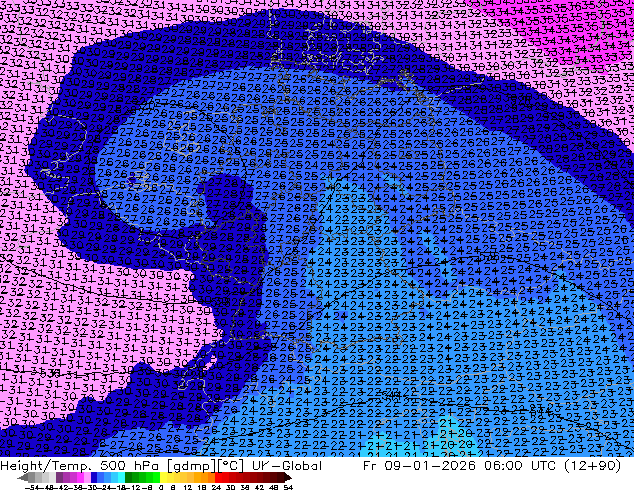The width and height of the screenshot is (634, 490).
Task: Click the '24' legend value below the red
Action: 216,487
